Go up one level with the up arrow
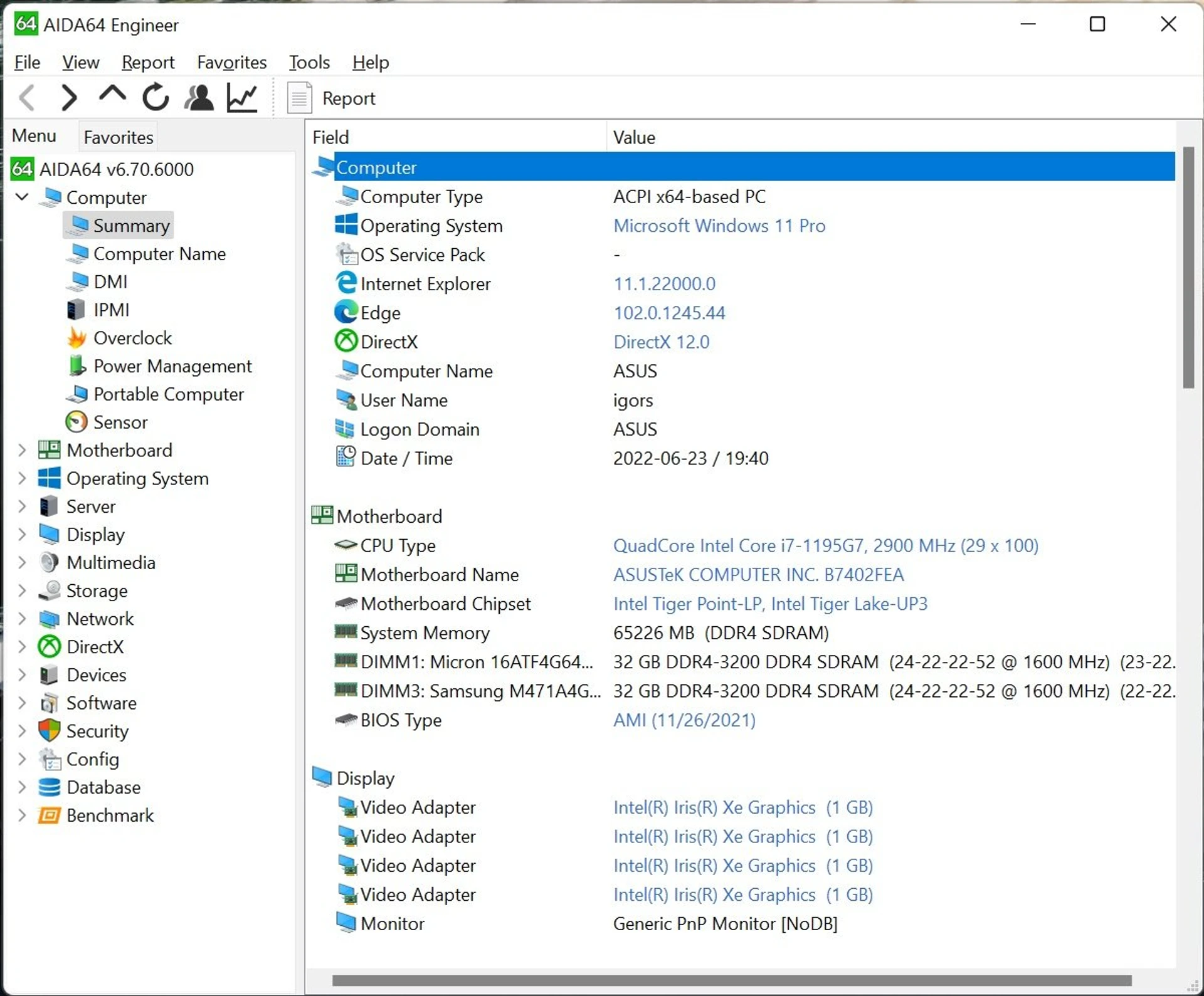The image size is (1204, 996). pos(112,95)
